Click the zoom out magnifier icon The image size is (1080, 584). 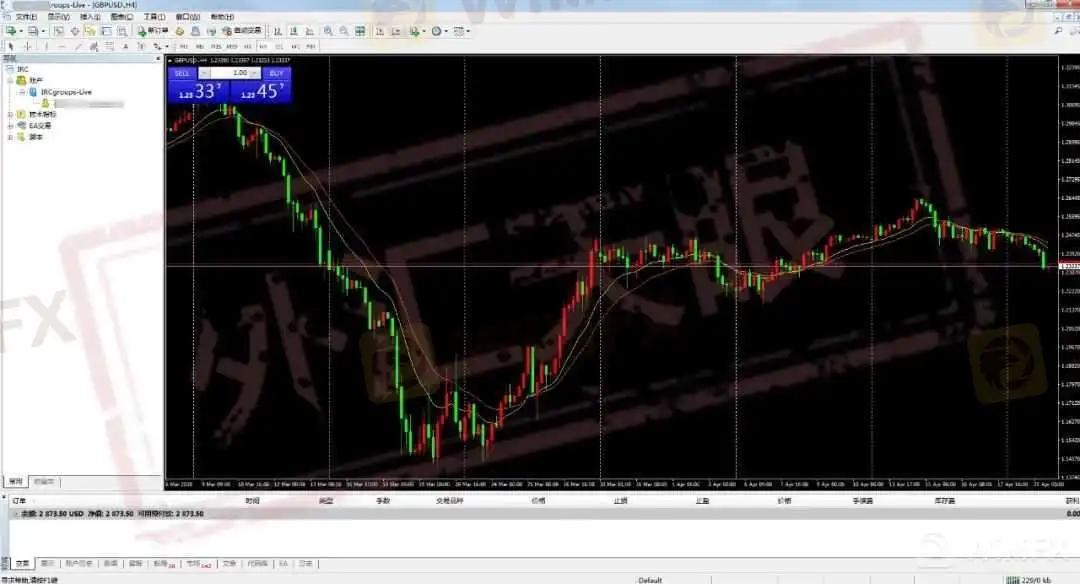pyautogui.click(x=344, y=31)
